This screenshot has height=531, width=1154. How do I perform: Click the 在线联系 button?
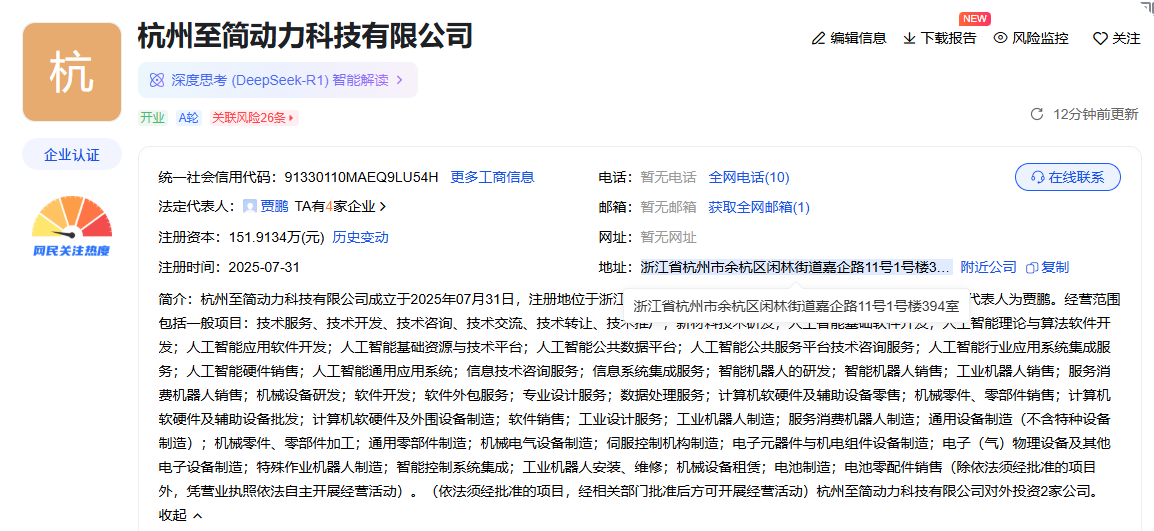coord(1068,177)
